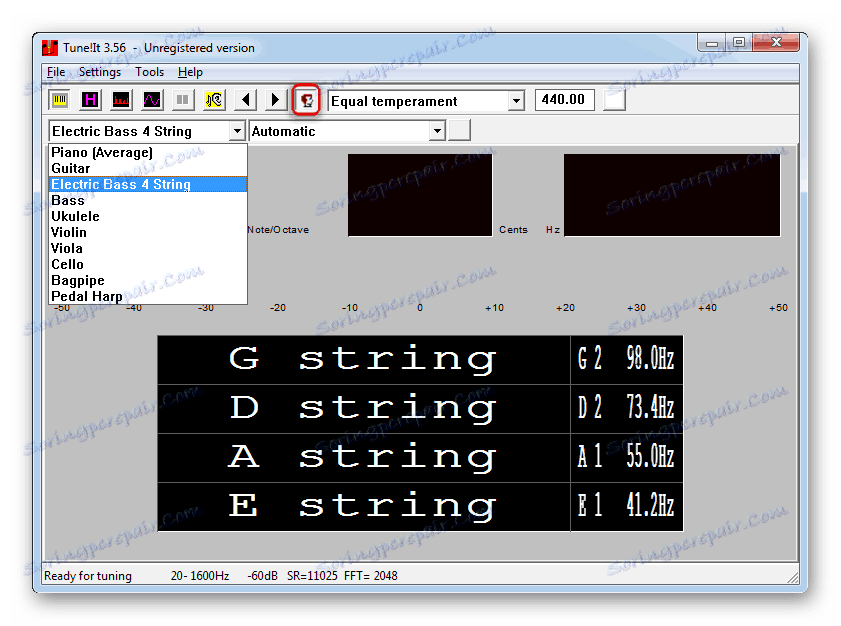Open the Equal temperament dropdown

tap(426, 101)
